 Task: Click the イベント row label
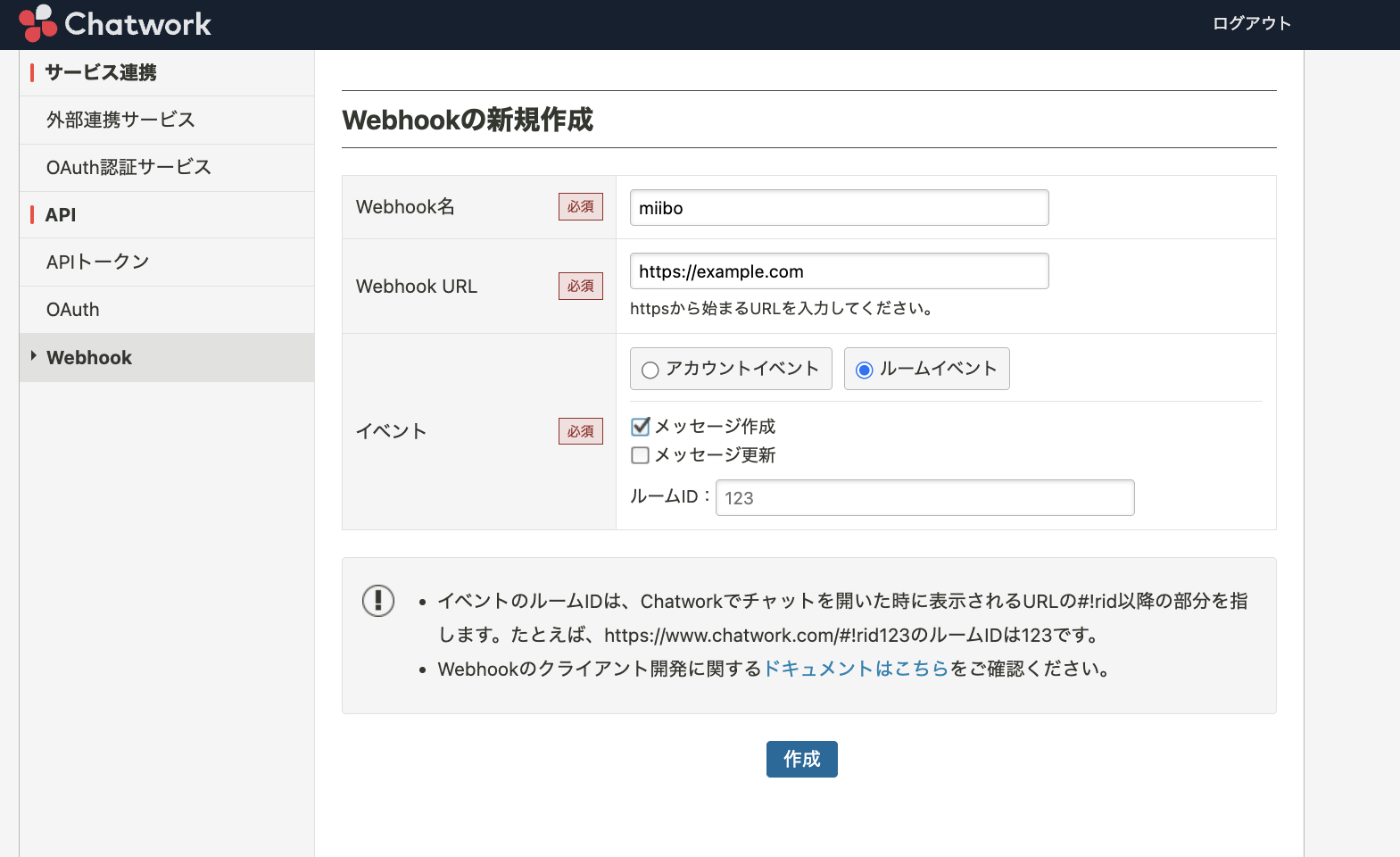tap(391, 431)
